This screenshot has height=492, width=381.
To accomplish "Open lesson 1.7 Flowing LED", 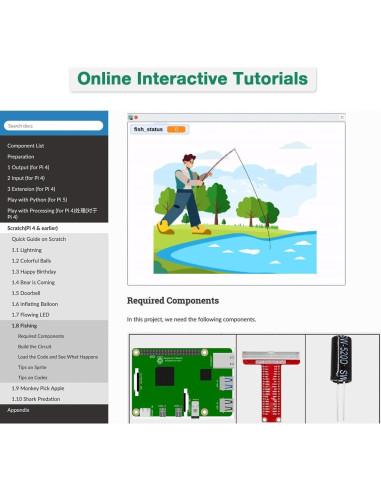I will (x=30, y=315).
